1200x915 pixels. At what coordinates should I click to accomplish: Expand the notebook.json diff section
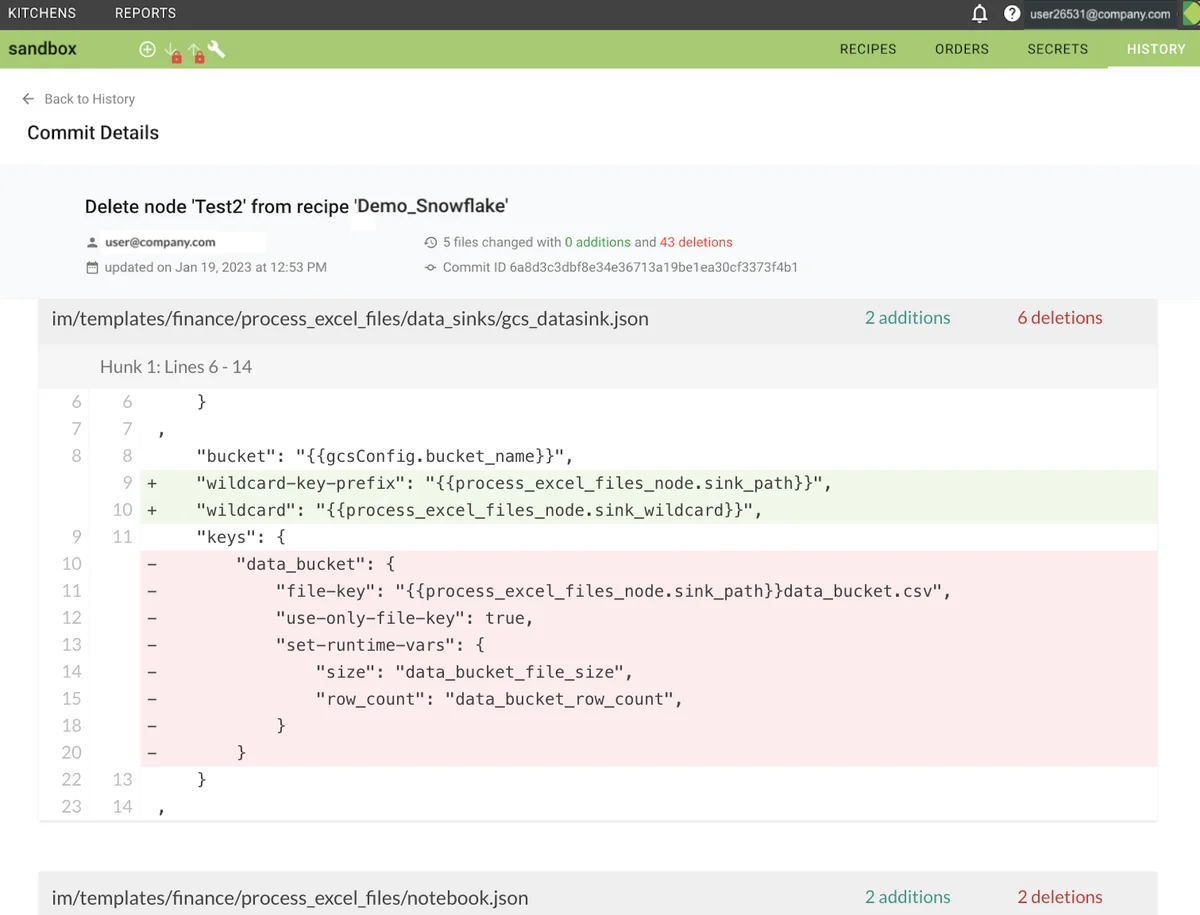pos(290,897)
